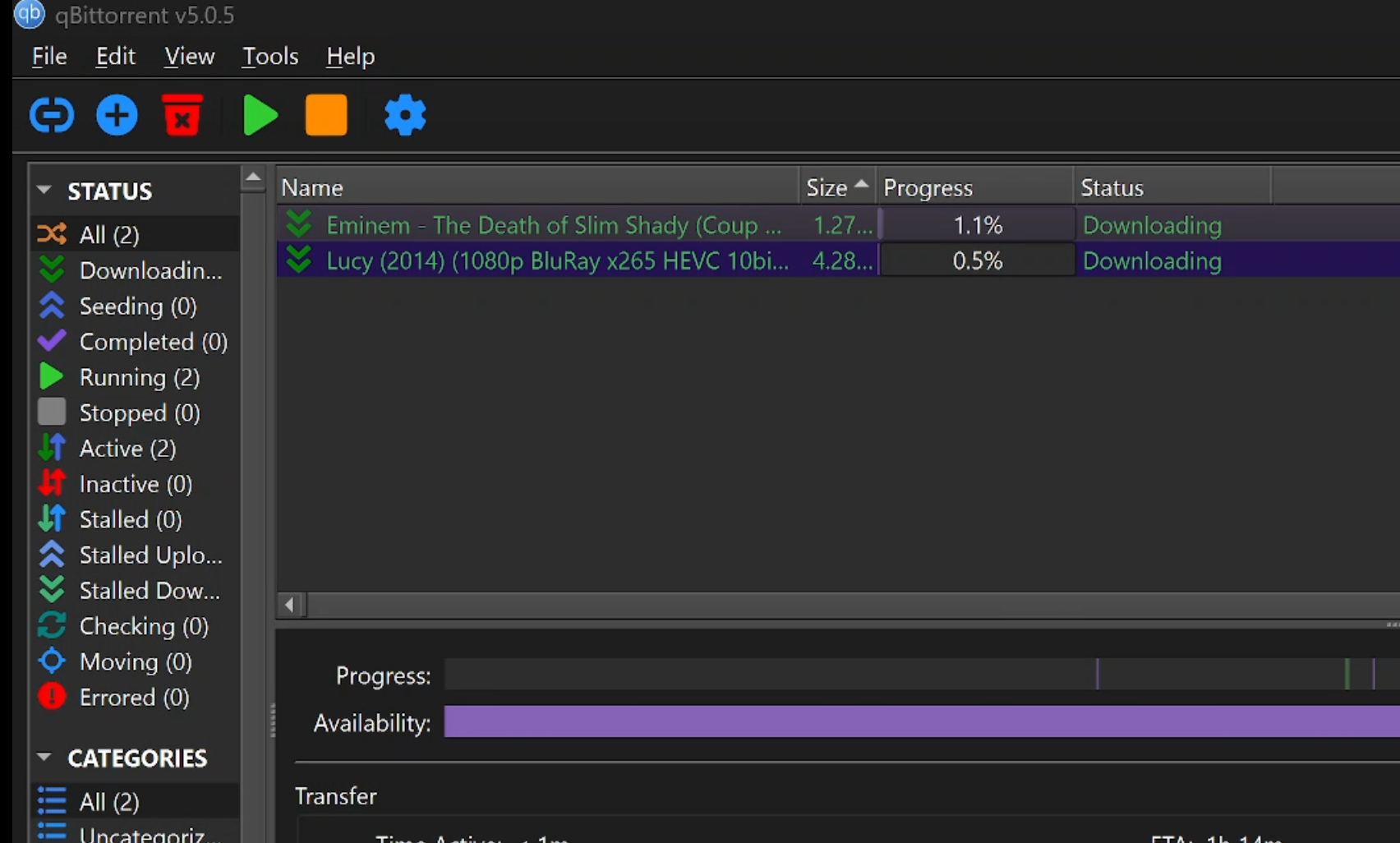Click the Name column header
This screenshot has height=843, width=1400.
tap(534, 188)
